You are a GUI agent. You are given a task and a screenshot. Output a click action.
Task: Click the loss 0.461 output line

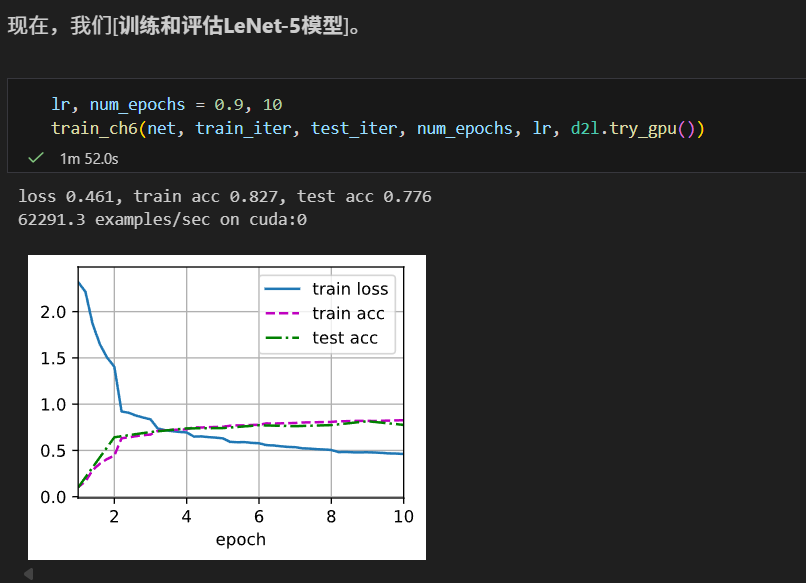pyautogui.click(x=224, y=197)
